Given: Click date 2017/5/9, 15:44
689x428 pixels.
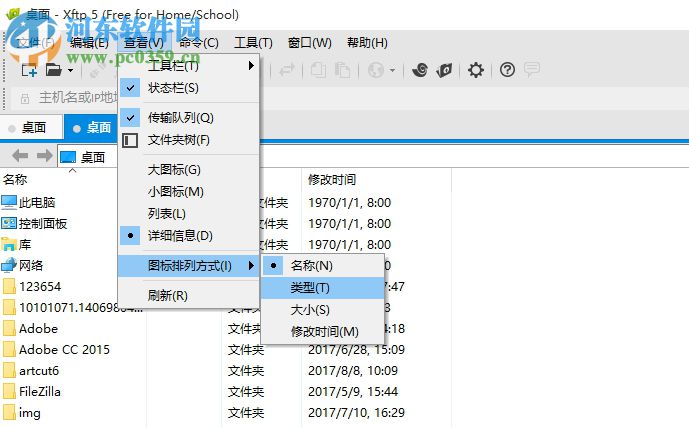Looking at the screenshot, I should pyautogui.click(x=353, y=392).
